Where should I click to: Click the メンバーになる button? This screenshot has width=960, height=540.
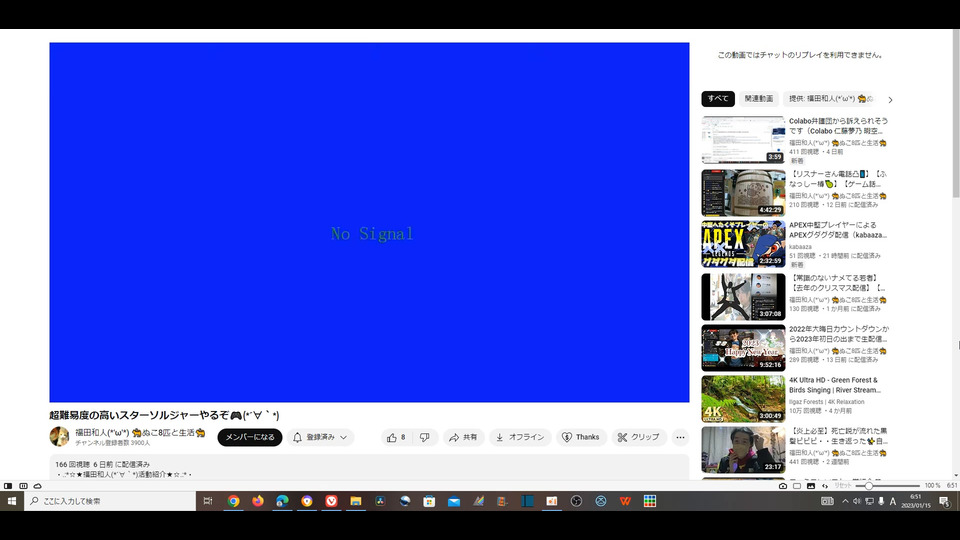(x=250, y=437)
